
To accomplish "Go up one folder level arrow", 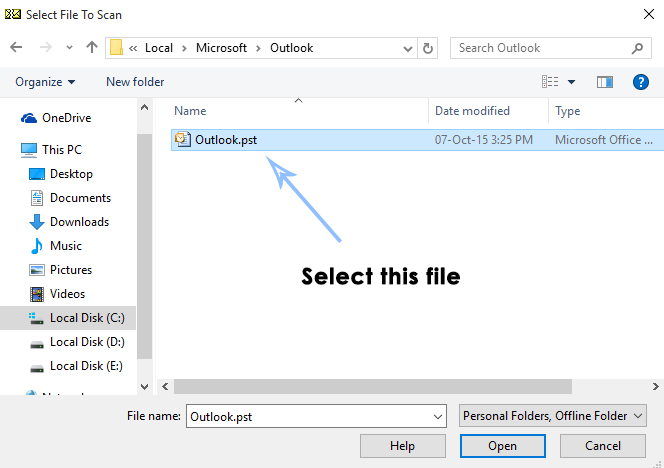I will click(91, 47).
